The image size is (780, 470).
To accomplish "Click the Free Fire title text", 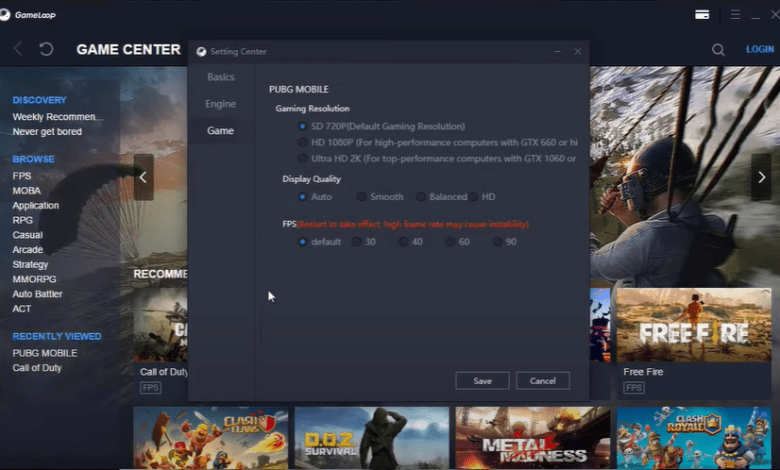I will coord(643,372).
